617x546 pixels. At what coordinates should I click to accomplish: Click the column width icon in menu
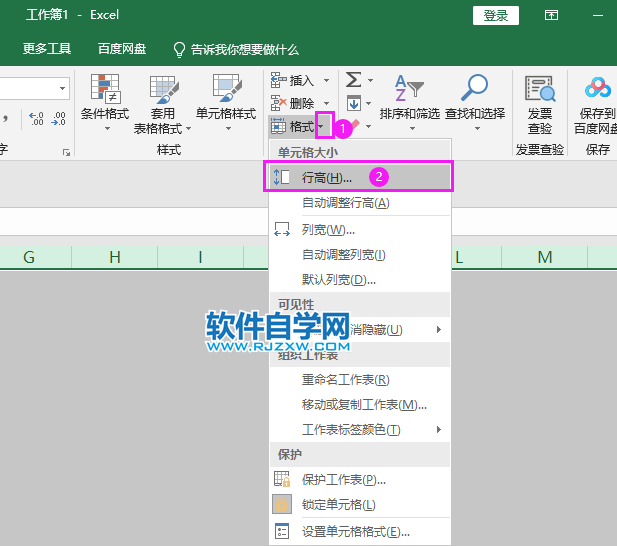click(x=282, y=229)
